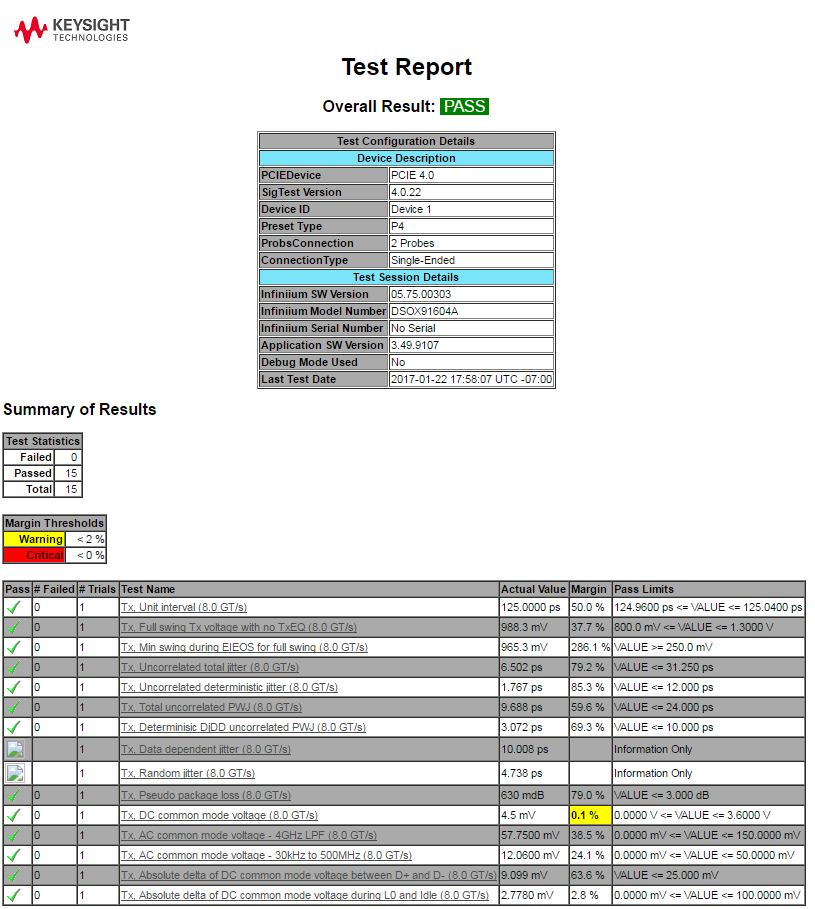Viewport: 815px width, 909px height.
Task: Click the broken image icon beside Random jitter
Action: coord(14,773)
